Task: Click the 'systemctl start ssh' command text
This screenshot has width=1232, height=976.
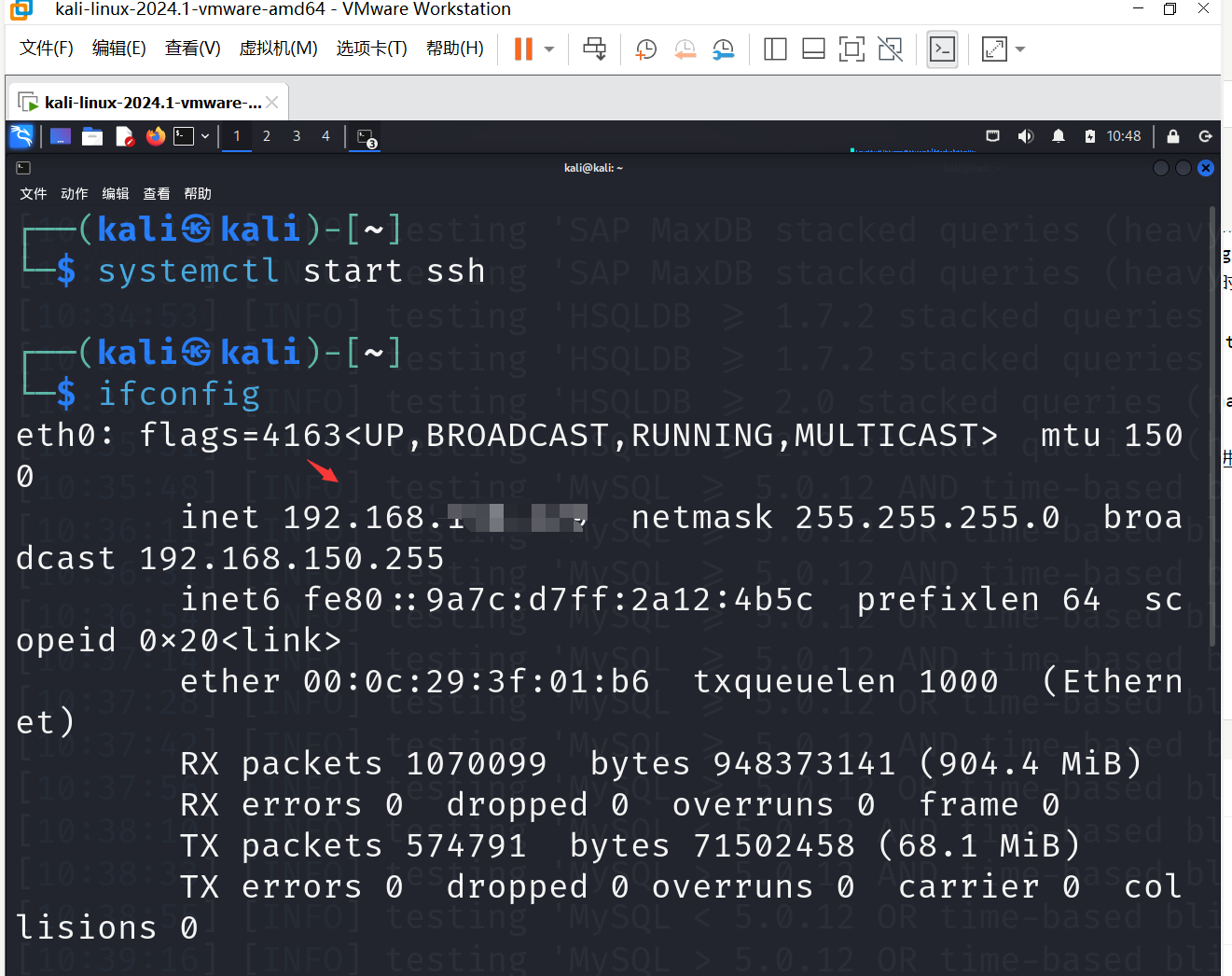Action: (x=292, y=271)
